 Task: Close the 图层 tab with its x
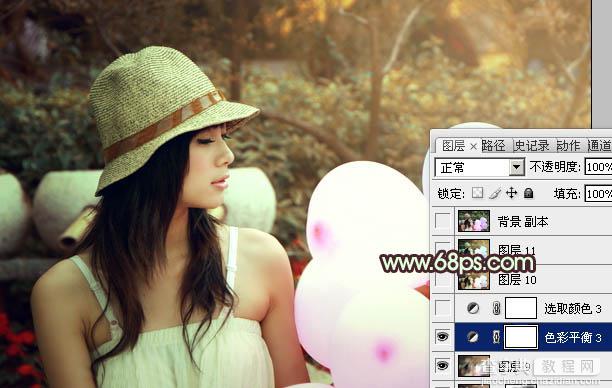[x=473, y=146]
